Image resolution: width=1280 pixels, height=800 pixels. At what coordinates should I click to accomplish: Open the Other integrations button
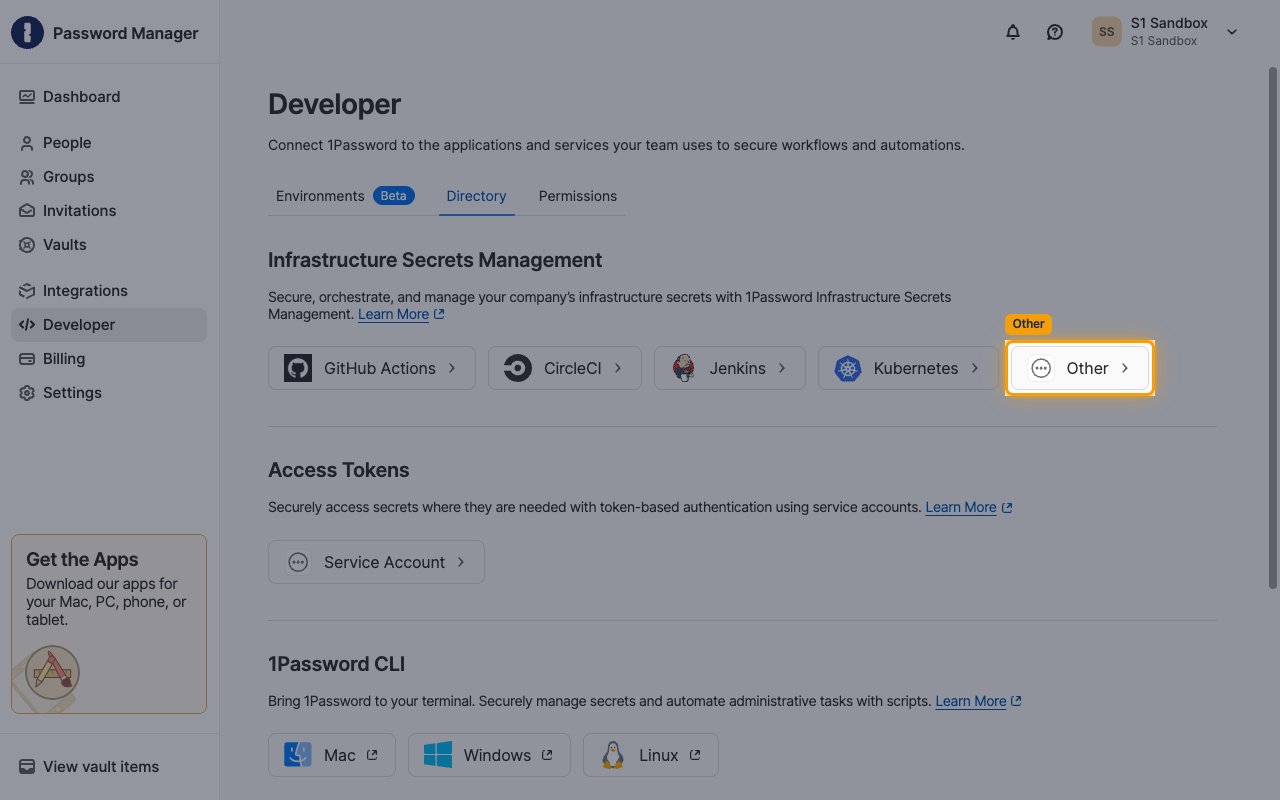pos(1080,368)
